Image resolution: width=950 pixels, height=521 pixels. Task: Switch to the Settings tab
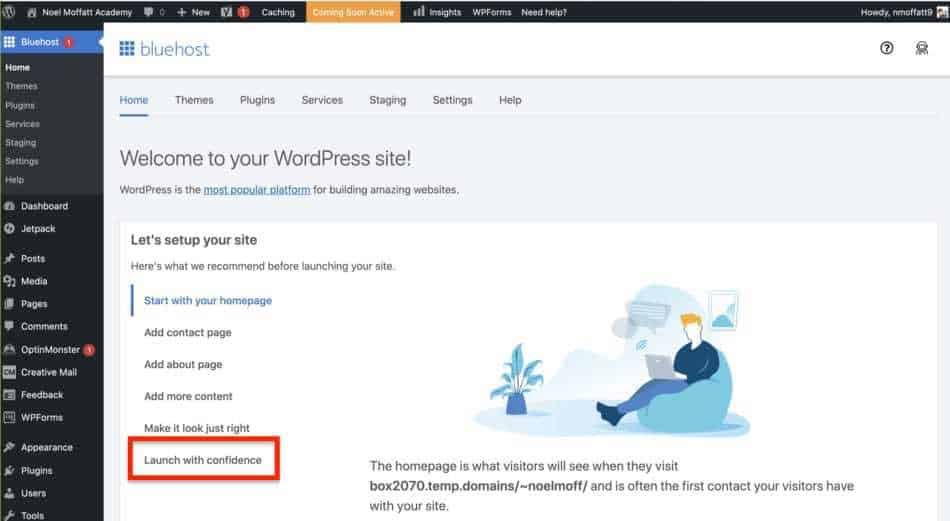[x=453, y=101]
